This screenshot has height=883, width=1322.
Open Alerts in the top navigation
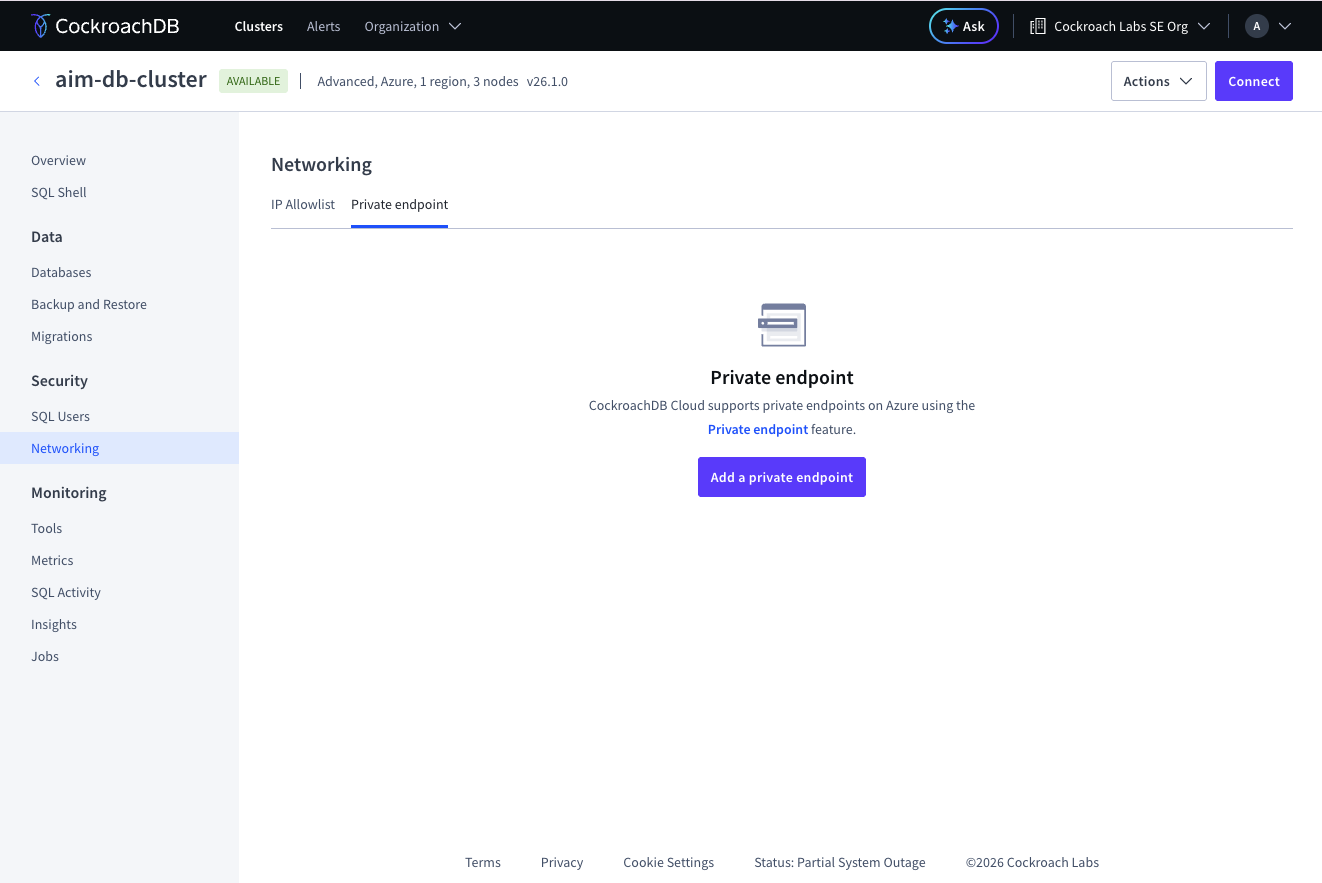[x=323, y=26]
